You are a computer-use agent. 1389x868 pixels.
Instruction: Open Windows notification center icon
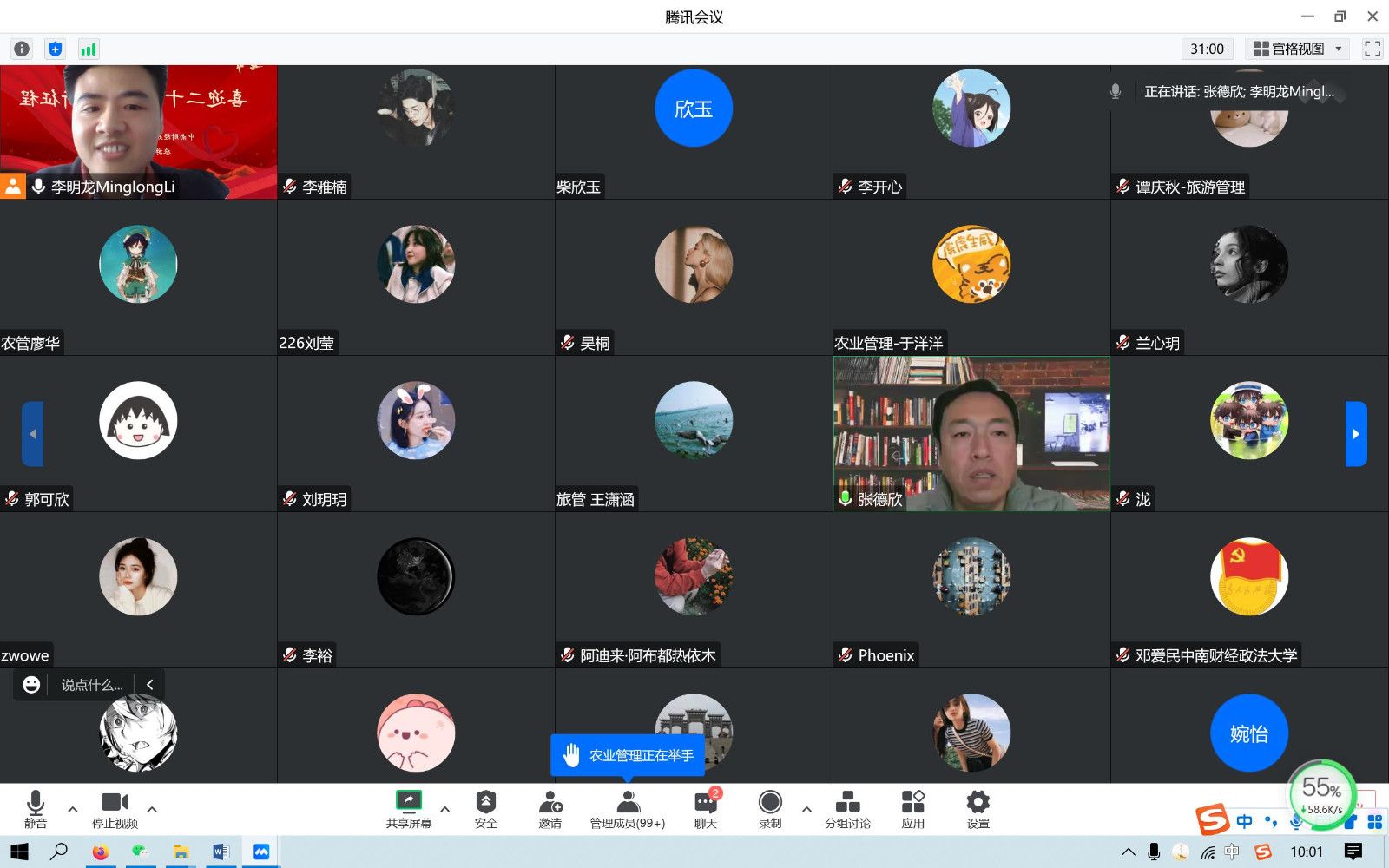point(1353,852)
